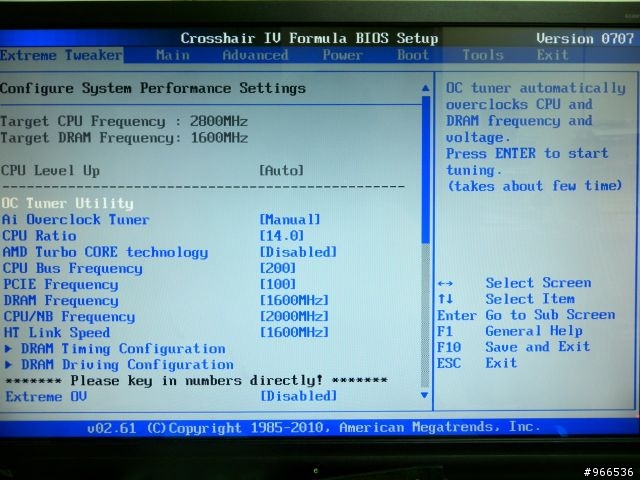Open DRAM Frequency [1600MHz] options
The width and height of the screenshot is (640, 480).
point(294,300)
